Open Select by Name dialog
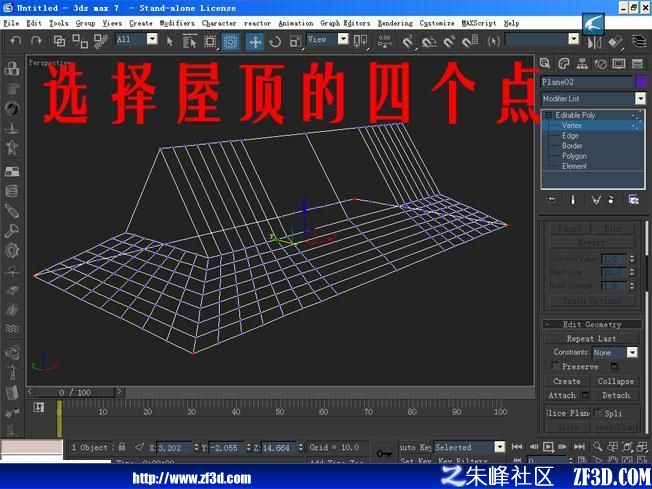Image resolution: width=652 pixels, height=489 pixels. tap(189, 41)
